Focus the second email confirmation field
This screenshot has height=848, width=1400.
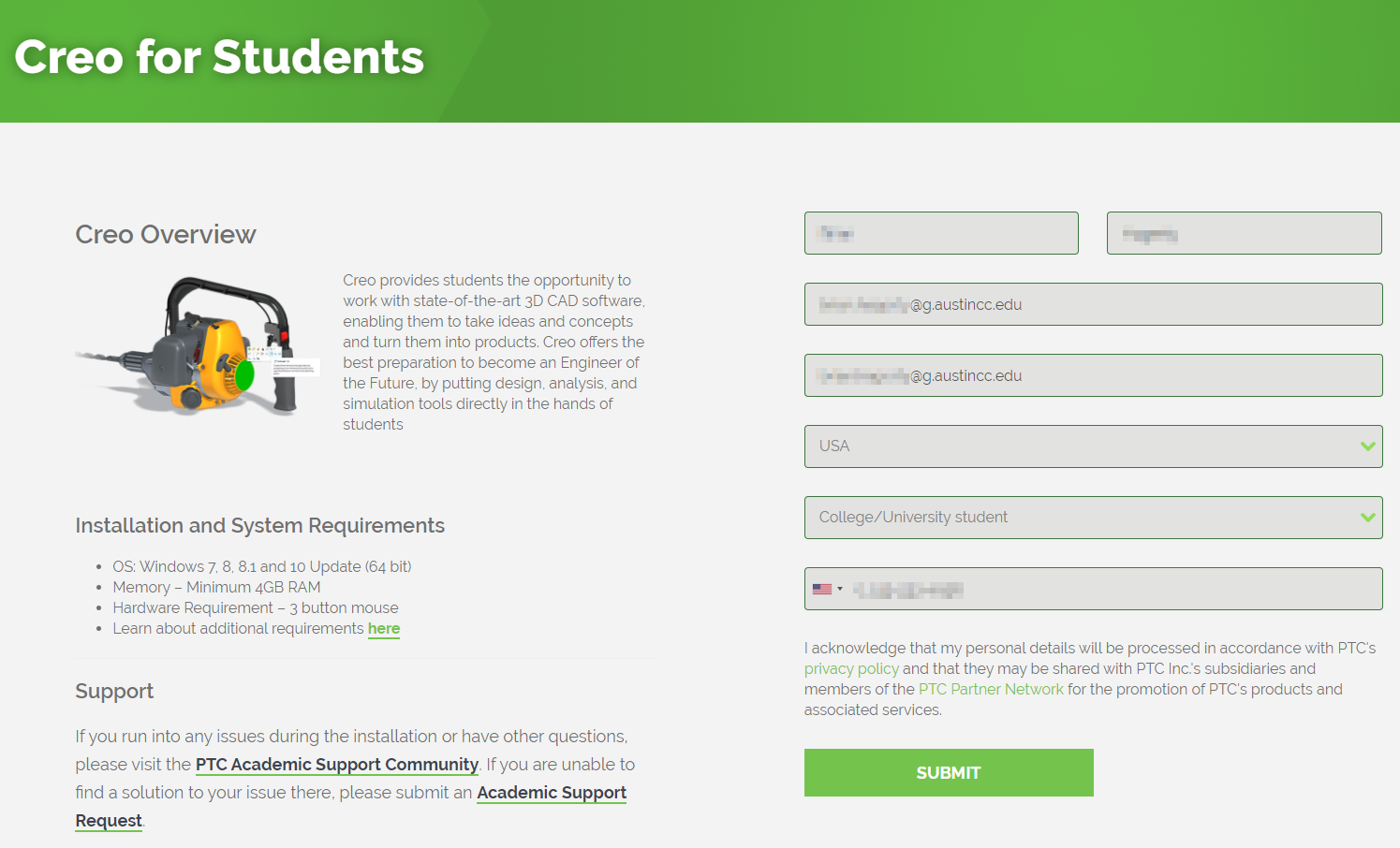click(1092, 375)
